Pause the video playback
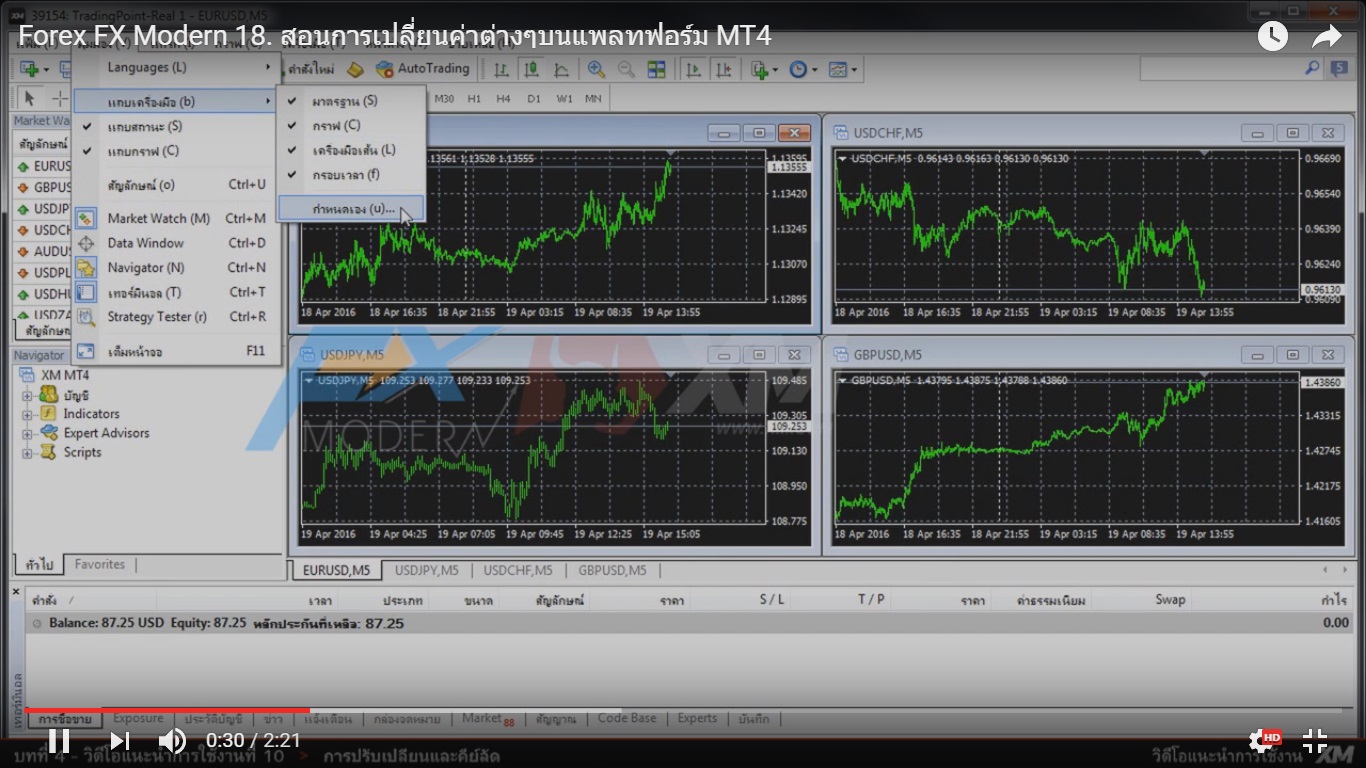1366x768 pixels. 59,741
